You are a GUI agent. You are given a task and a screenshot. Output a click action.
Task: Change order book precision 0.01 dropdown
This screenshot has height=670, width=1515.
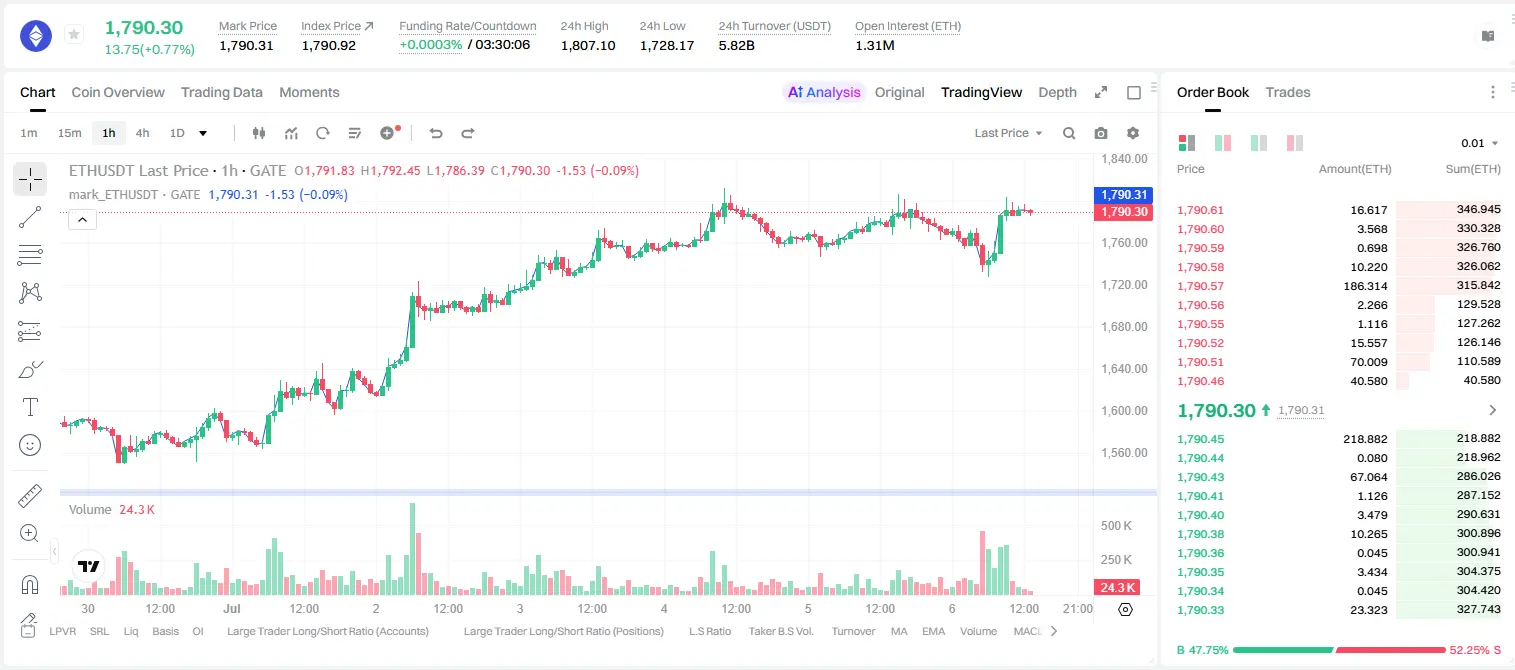[1480, 143]
